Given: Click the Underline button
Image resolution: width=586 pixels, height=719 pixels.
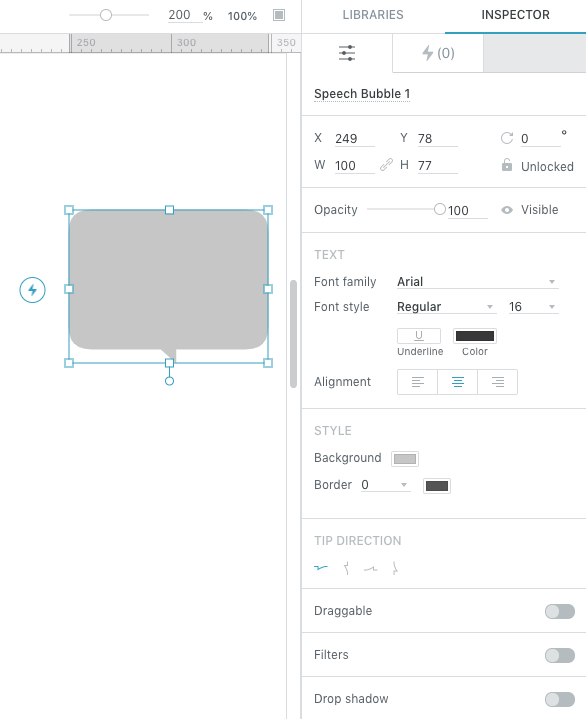Looking at the screenshot, I should [419, 336].
